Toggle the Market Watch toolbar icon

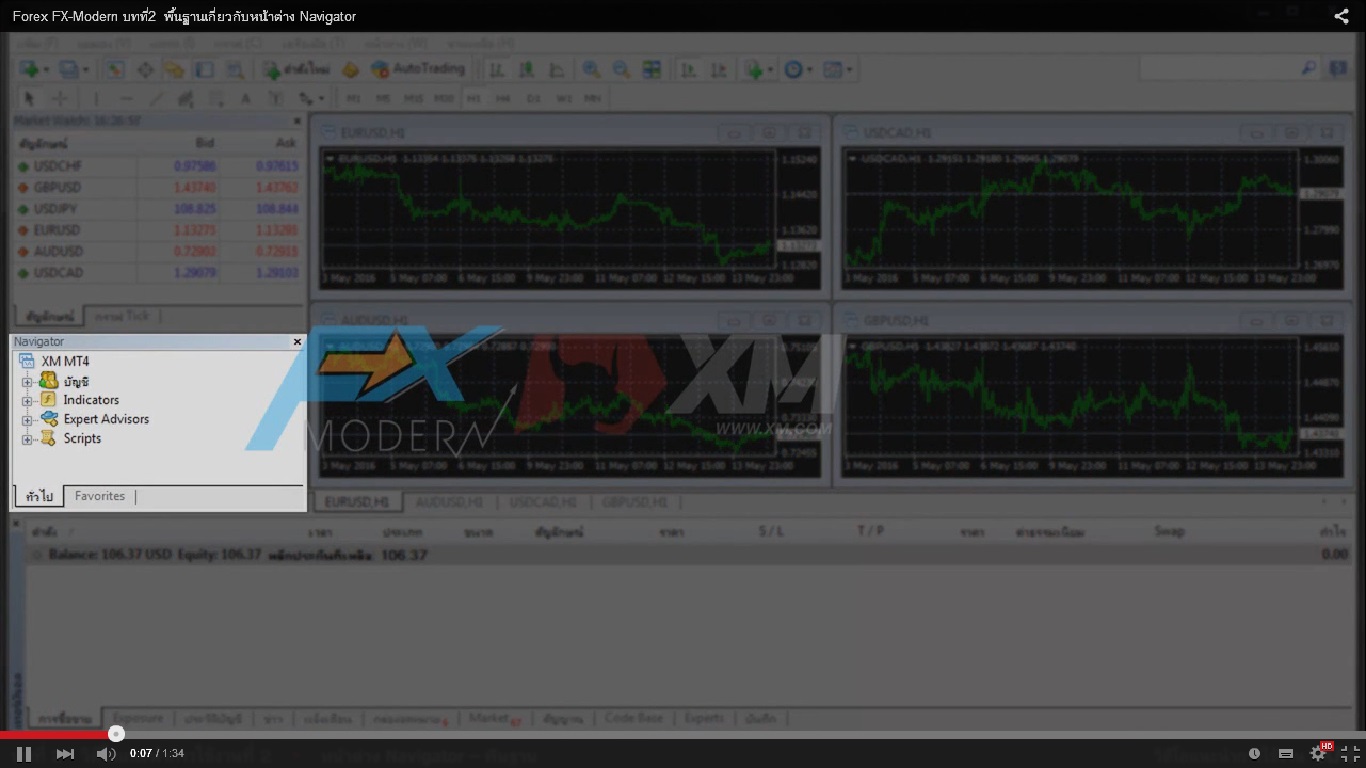pyautogui.click(x=115, y=70)
